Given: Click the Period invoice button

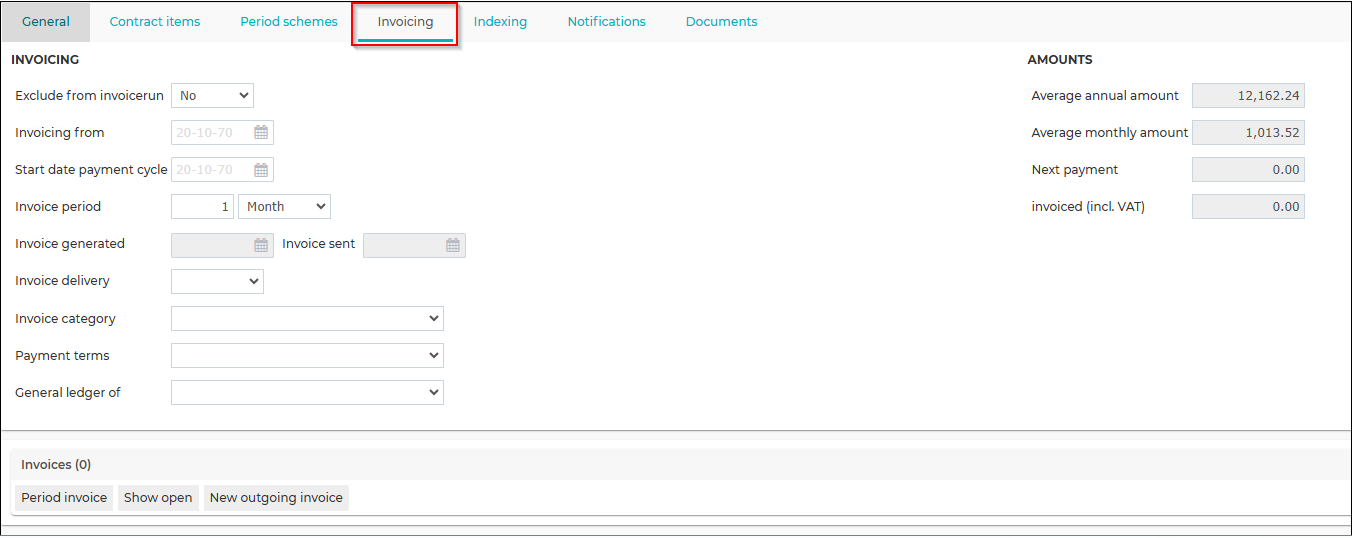Looking at the screenshot, I should pyautogui.click(x=64, y=497).
